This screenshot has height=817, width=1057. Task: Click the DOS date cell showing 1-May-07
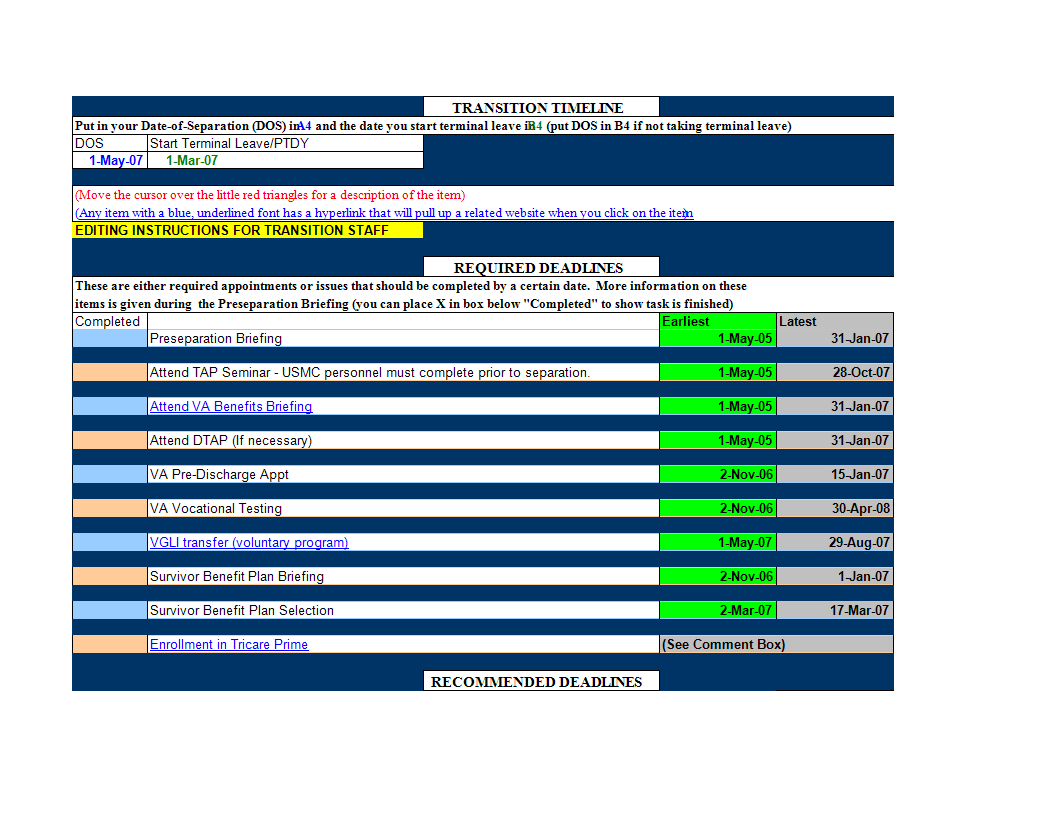[111, 160]
